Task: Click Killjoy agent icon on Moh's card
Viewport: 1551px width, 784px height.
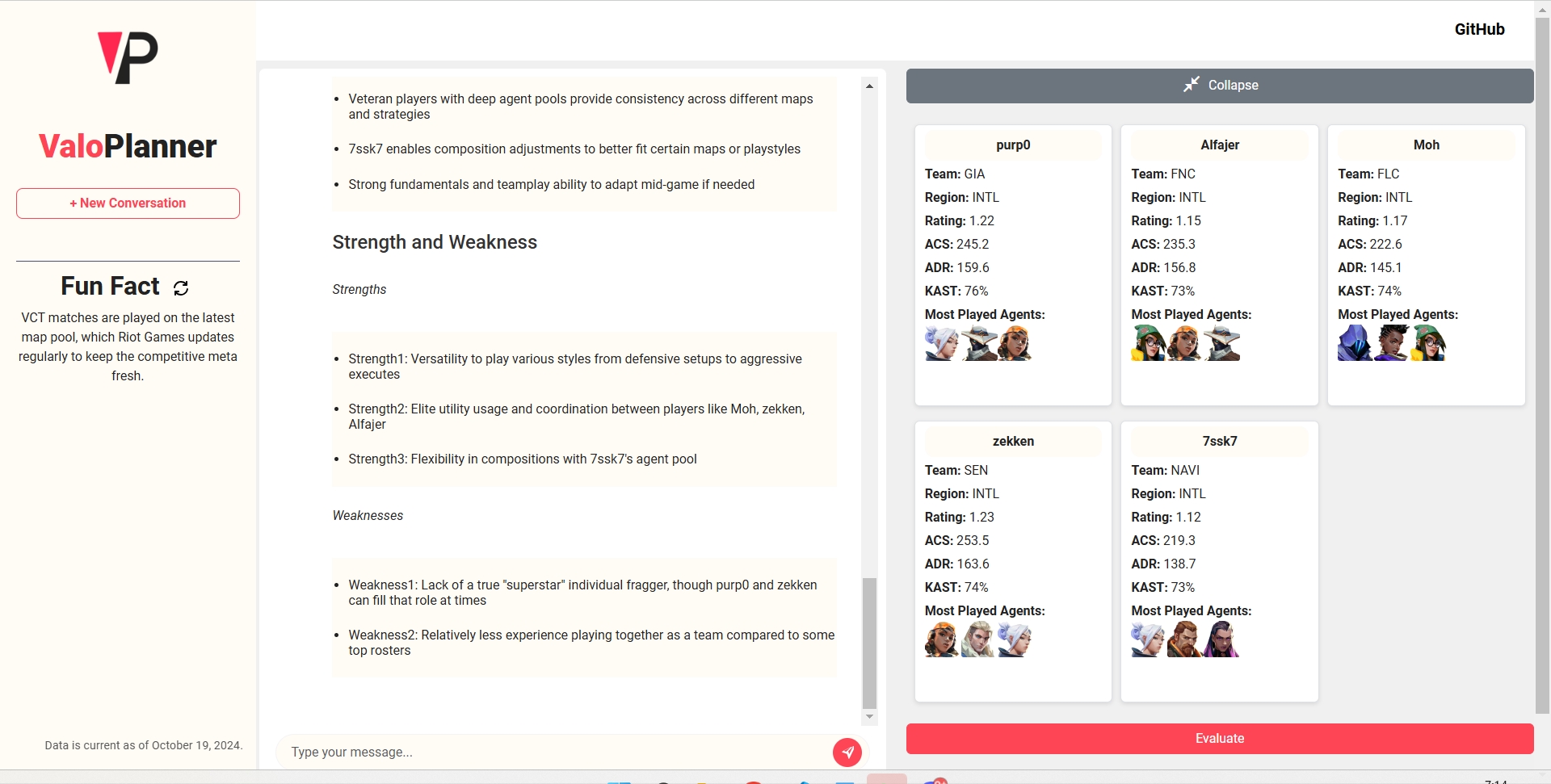Action: click(1428, 343)
